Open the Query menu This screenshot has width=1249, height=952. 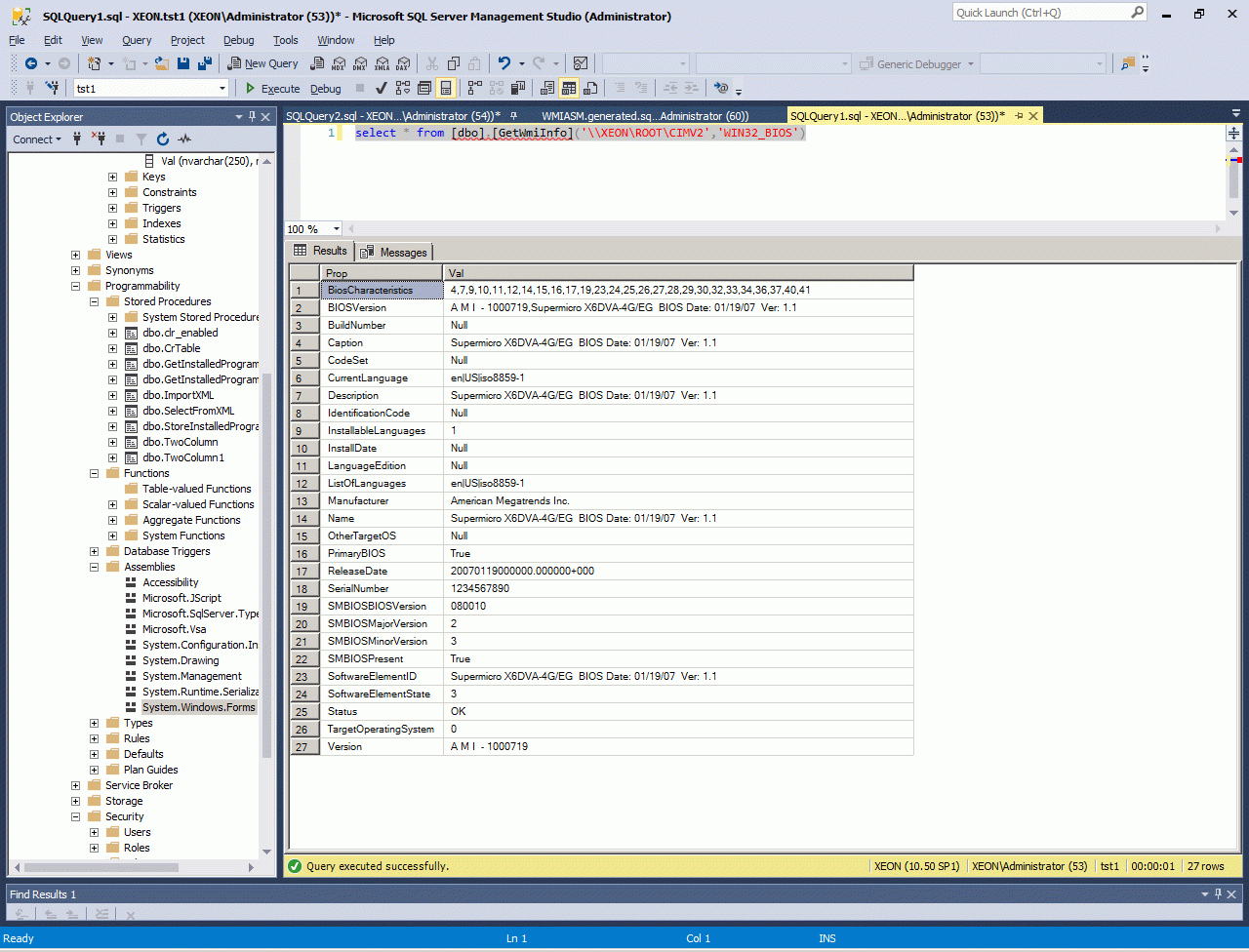point(137,40)
